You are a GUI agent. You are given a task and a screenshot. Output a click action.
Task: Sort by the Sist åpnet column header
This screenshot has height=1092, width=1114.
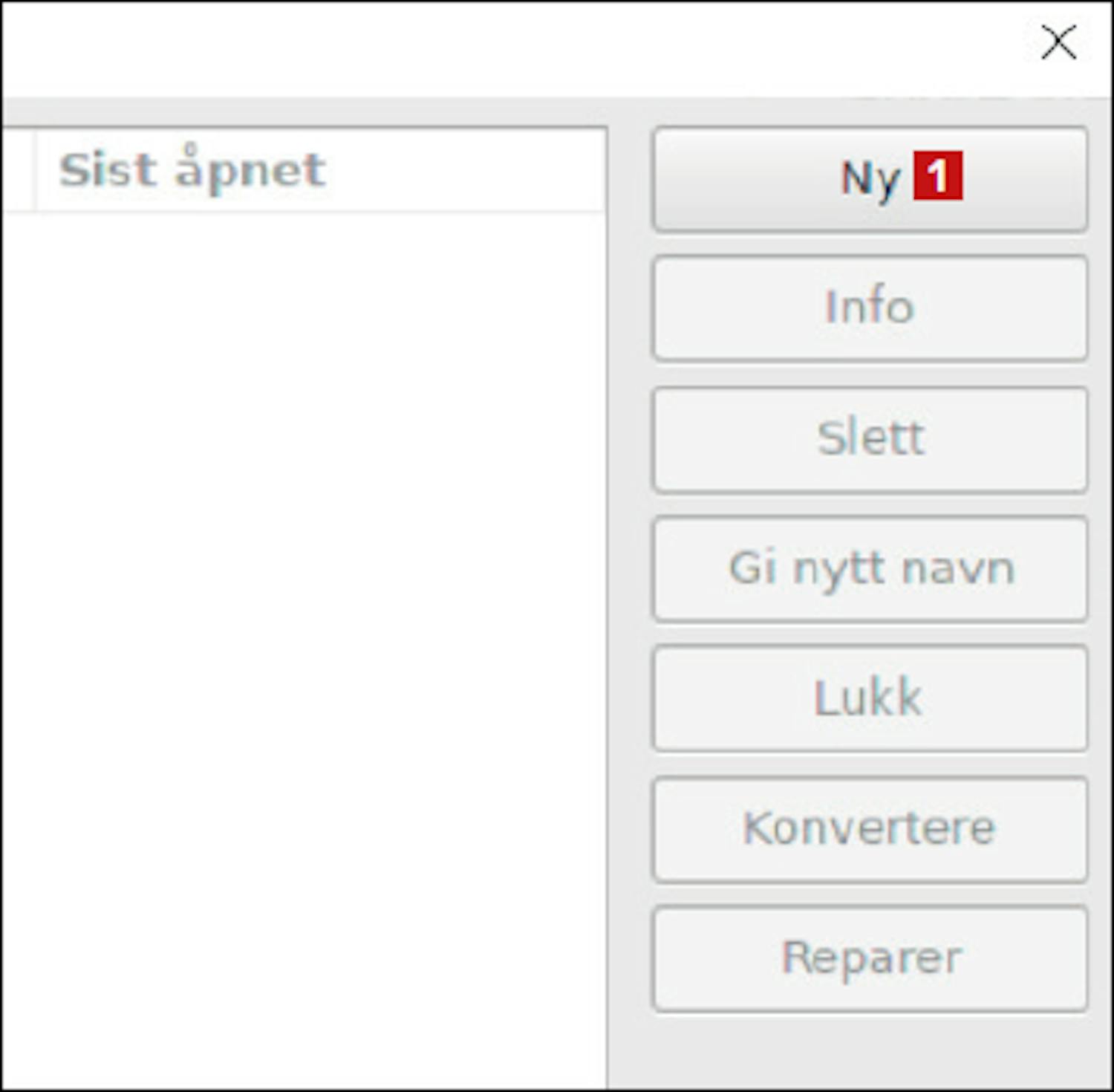321,171
